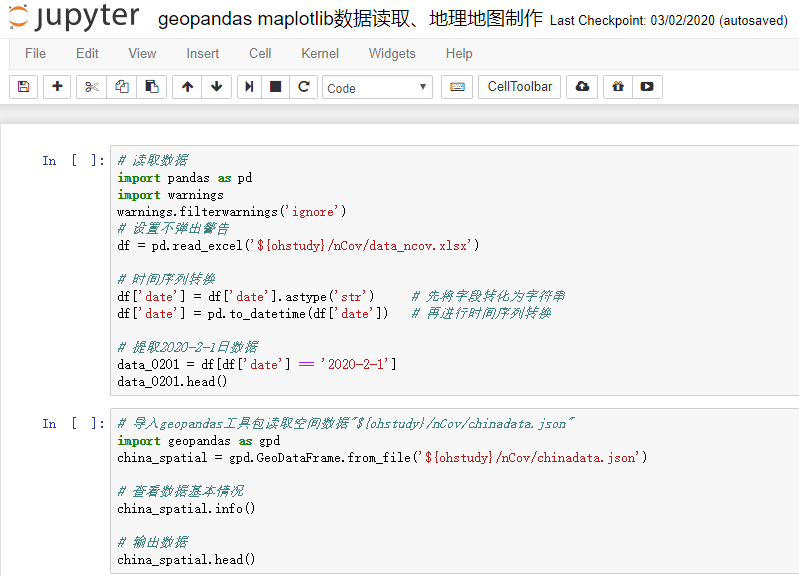Click the 'import warnings' line
The height and width of the screenshot is (576, 799).
click(170, 195)
